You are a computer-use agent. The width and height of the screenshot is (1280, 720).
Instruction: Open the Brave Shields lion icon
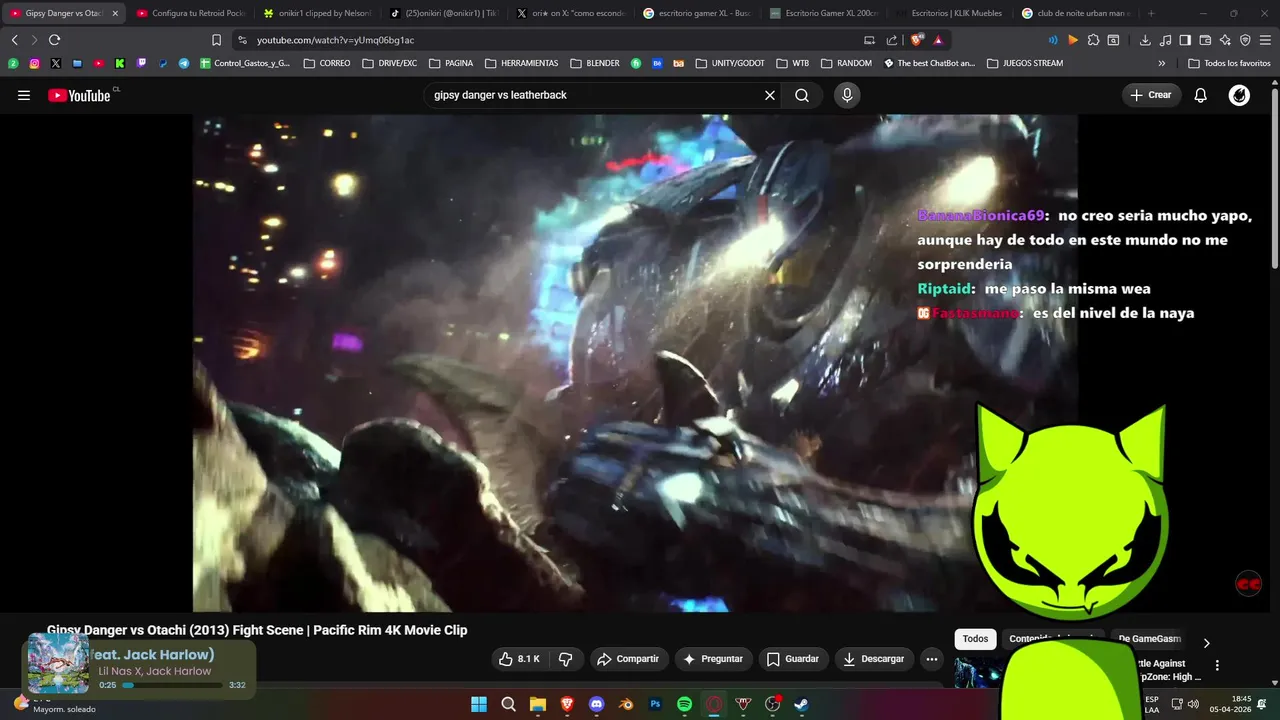[916, 40]
